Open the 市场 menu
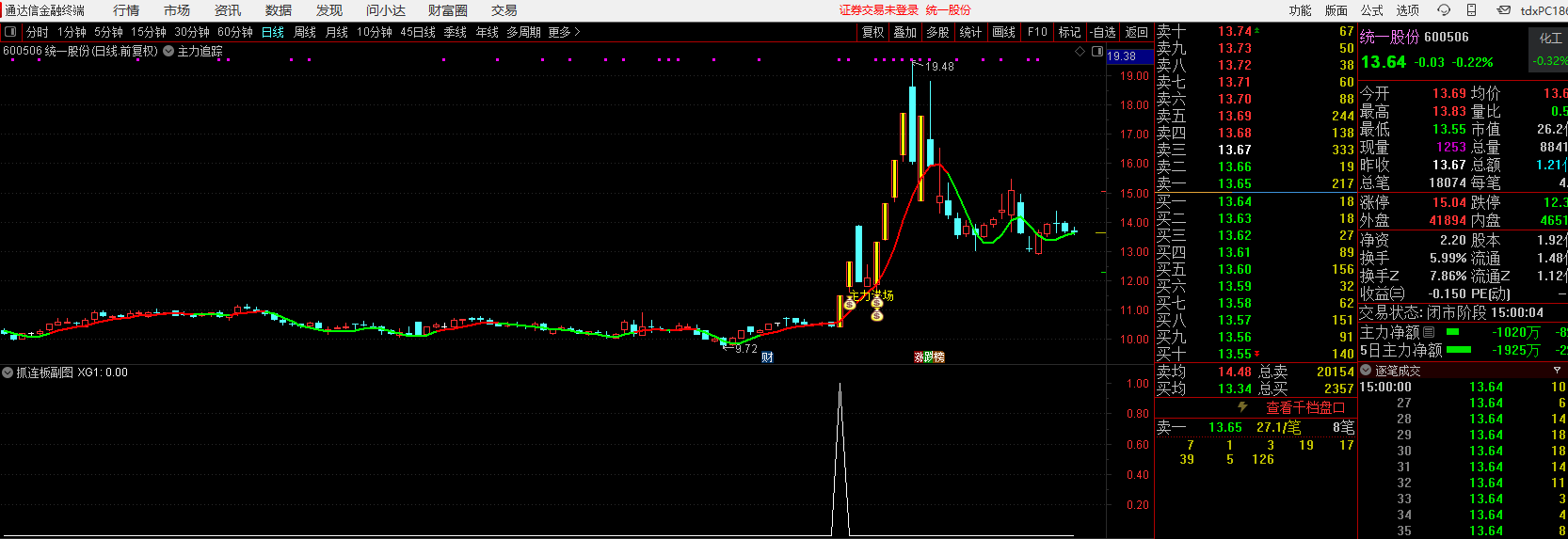 pyautogui.click(x=177, y=10)
